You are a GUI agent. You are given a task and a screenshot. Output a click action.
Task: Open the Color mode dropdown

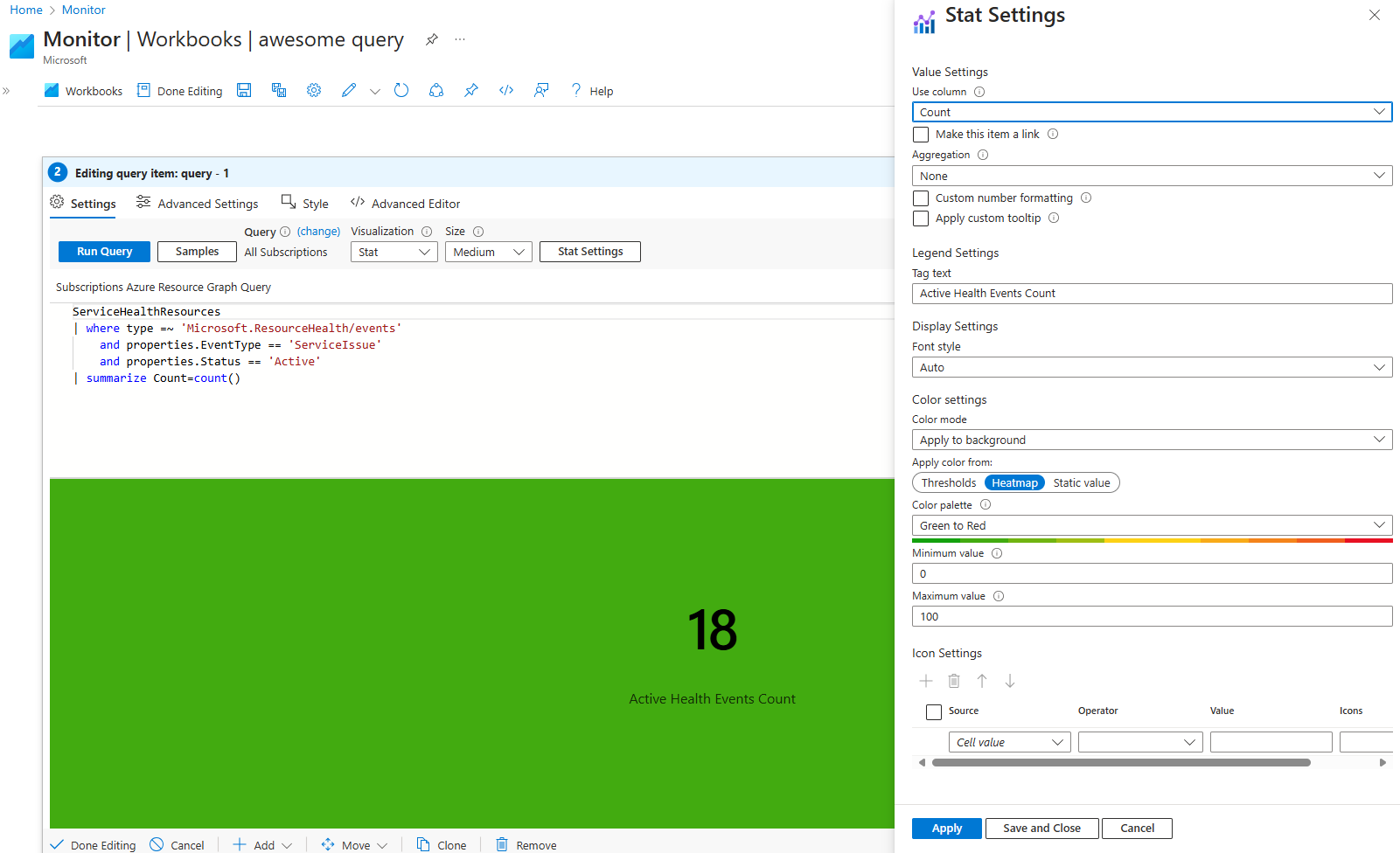tap(1152, 440)
